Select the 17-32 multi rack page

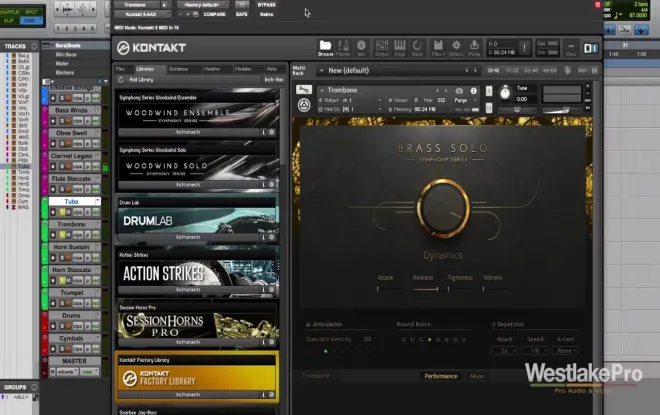pos(512,71)
